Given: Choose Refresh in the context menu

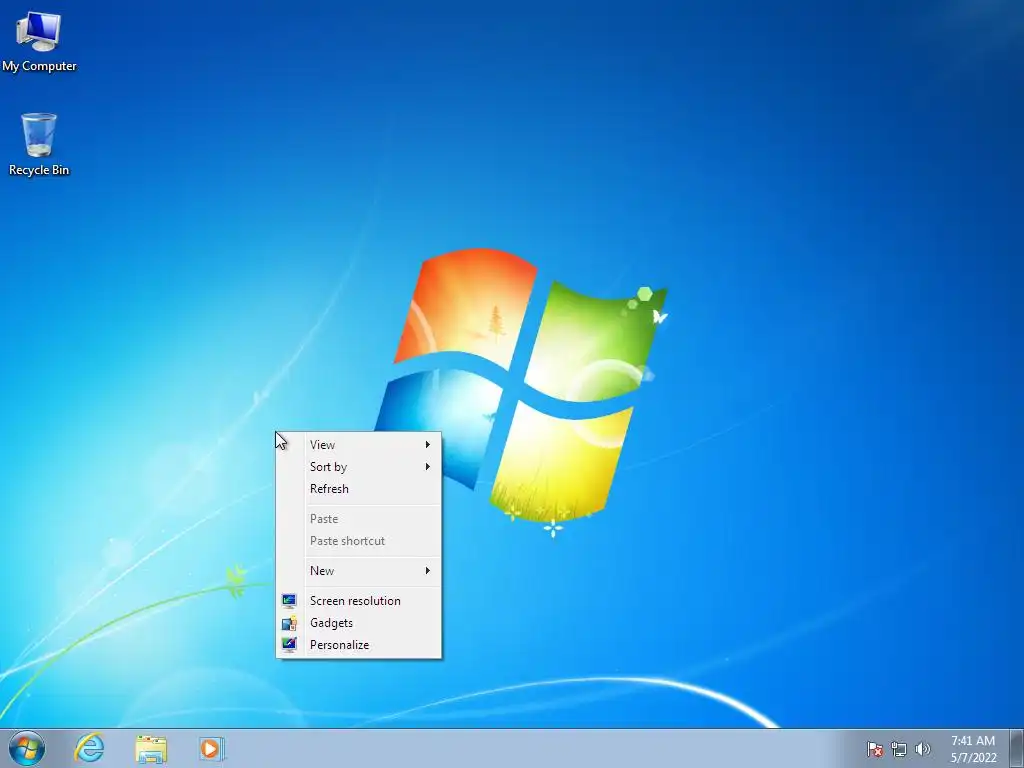Looking at the screenshot, I should tap(359, 488).
